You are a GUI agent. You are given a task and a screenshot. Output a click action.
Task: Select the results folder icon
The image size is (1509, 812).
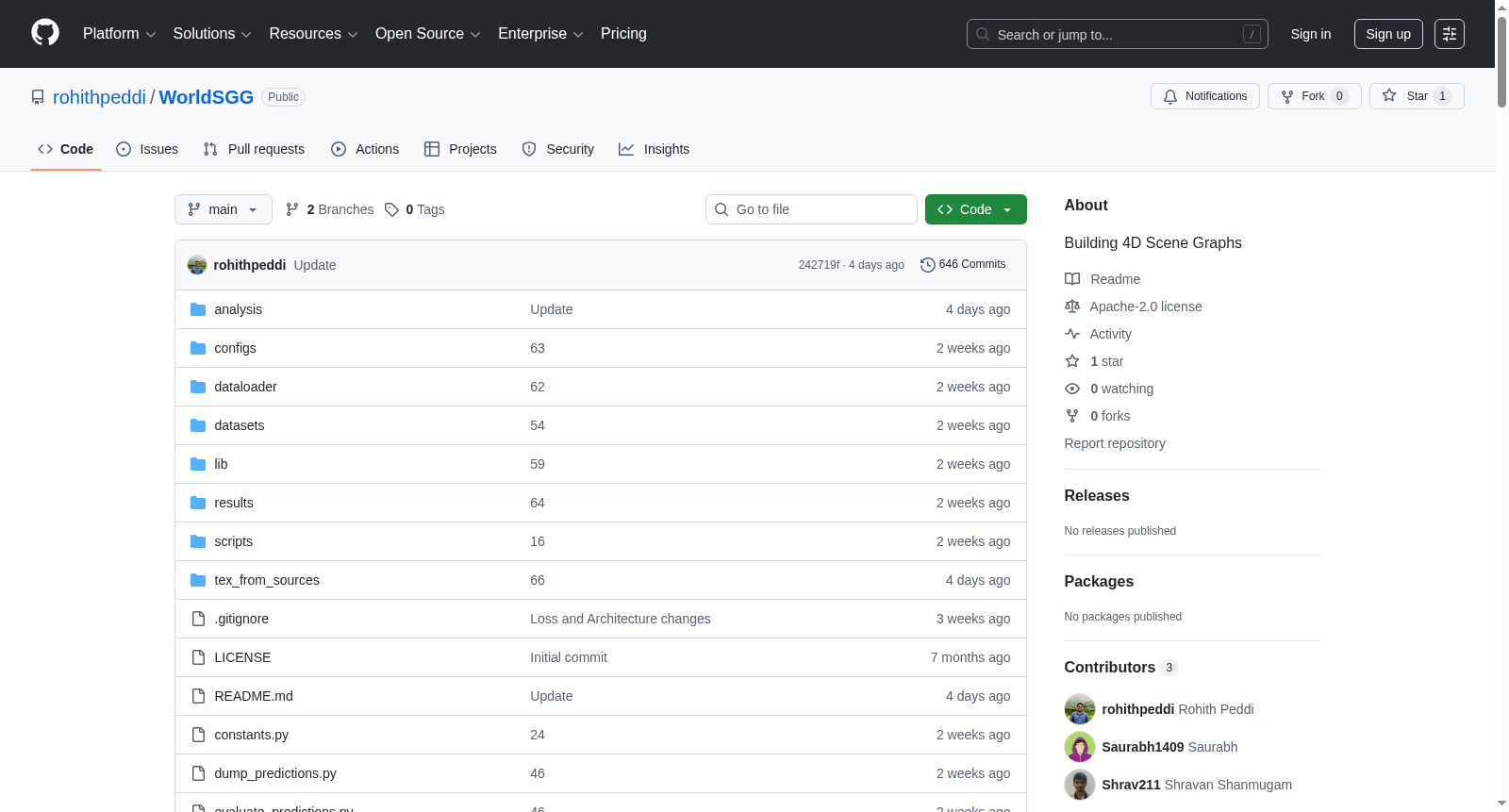coord(198,503)
